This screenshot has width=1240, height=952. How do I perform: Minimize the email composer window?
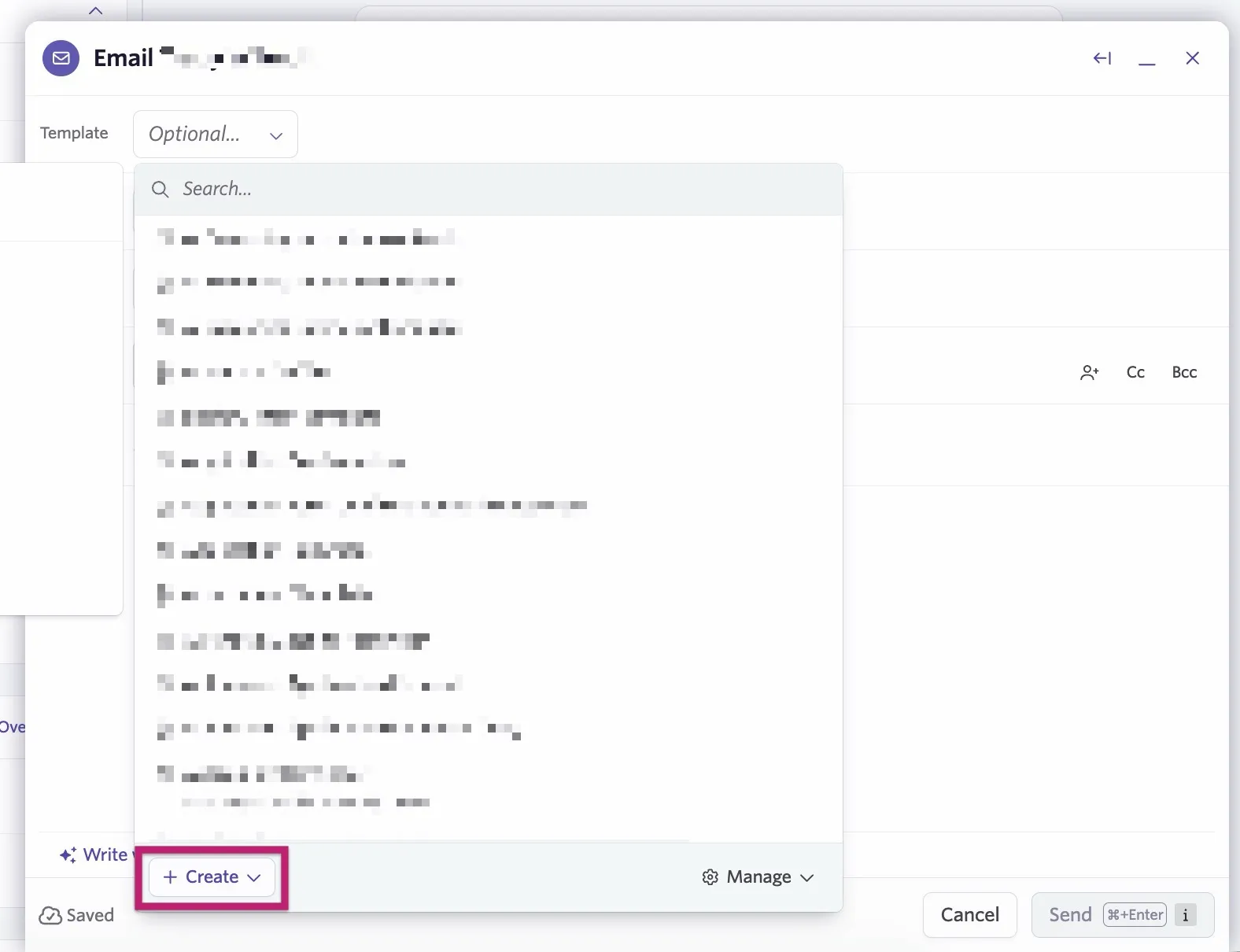[x=1147, y=60]
